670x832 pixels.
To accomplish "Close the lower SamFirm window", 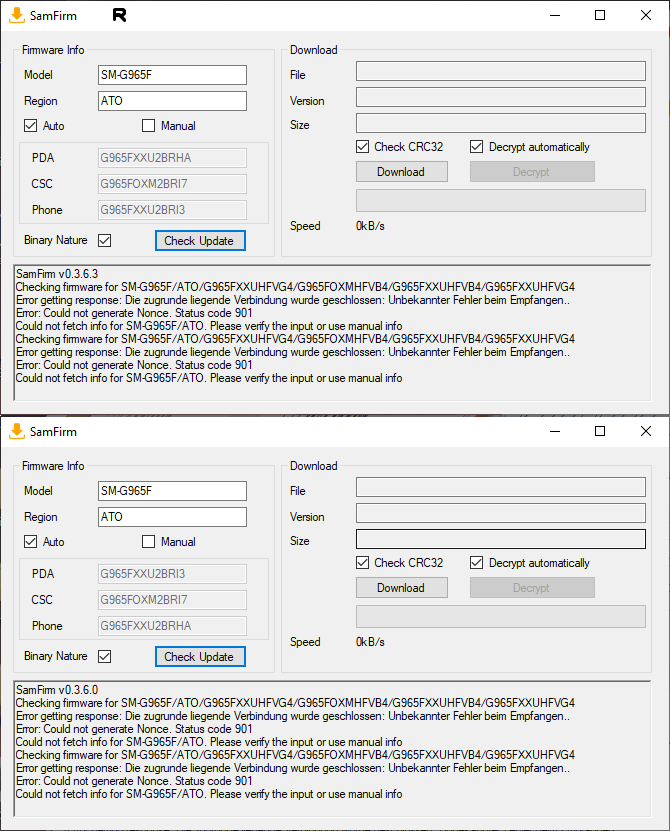I will [x=645, y=431].
